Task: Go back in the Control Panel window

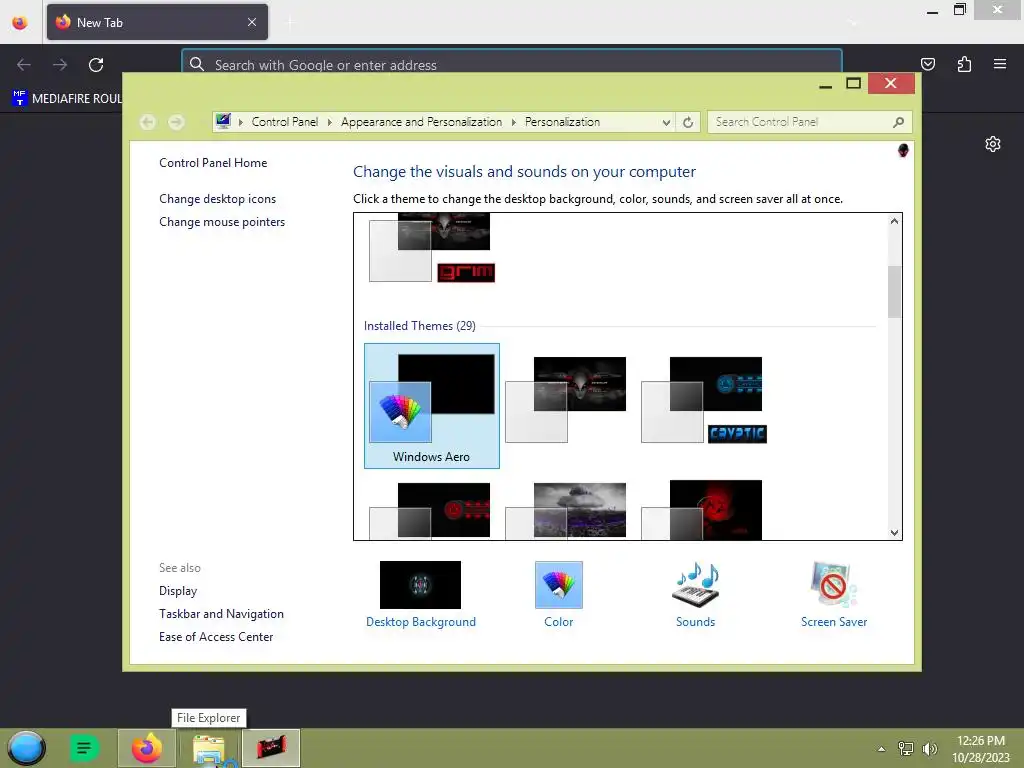Action: coord(148,122)
